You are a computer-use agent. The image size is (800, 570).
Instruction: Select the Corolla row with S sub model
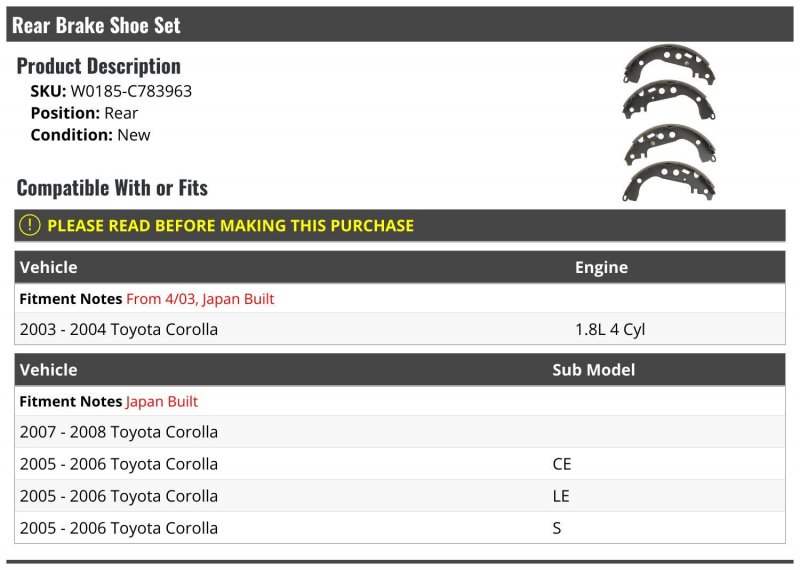(x=400, y=528)
